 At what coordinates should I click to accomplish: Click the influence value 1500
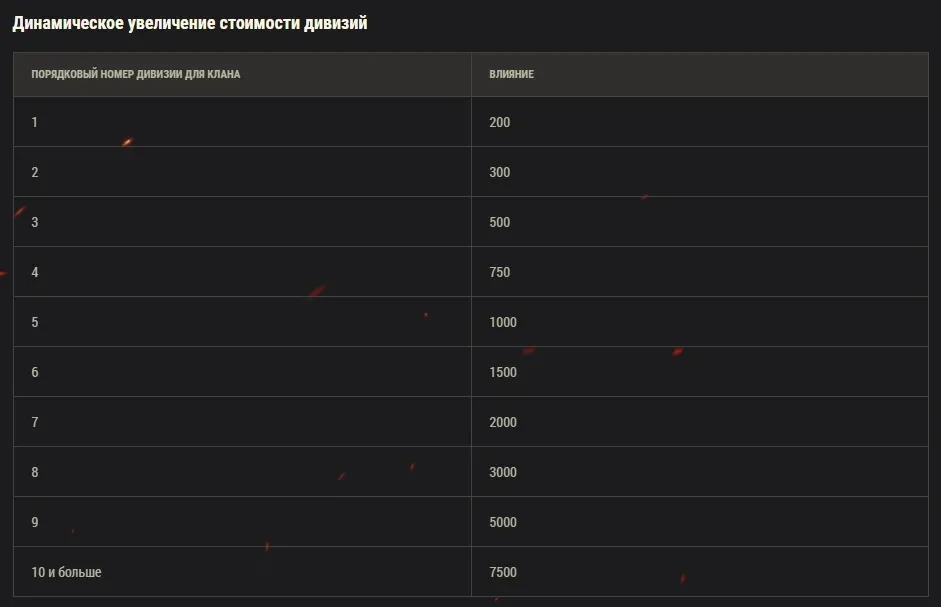(503, 372)
